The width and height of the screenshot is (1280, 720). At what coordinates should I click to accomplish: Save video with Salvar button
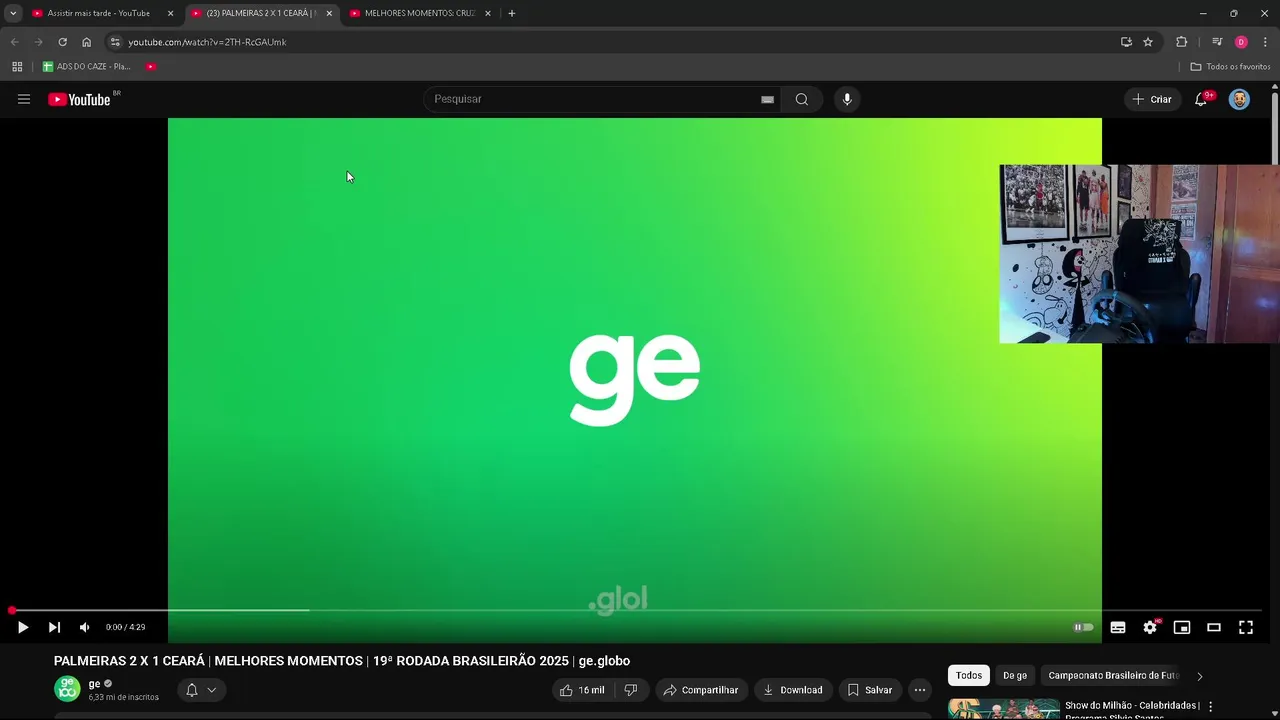pyautogui.click(x=869, y=690)
